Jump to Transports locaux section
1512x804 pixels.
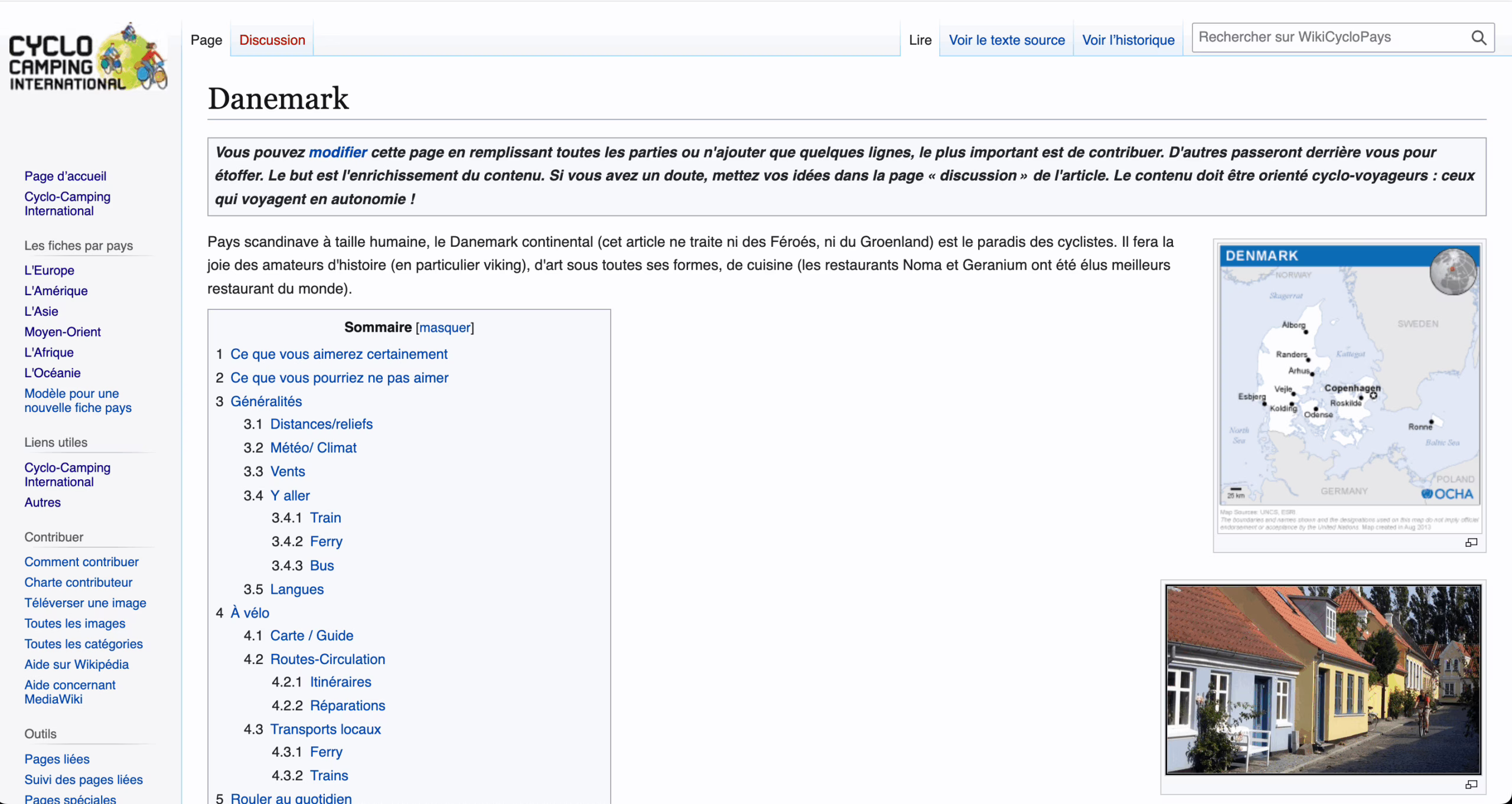coord(326,730)
